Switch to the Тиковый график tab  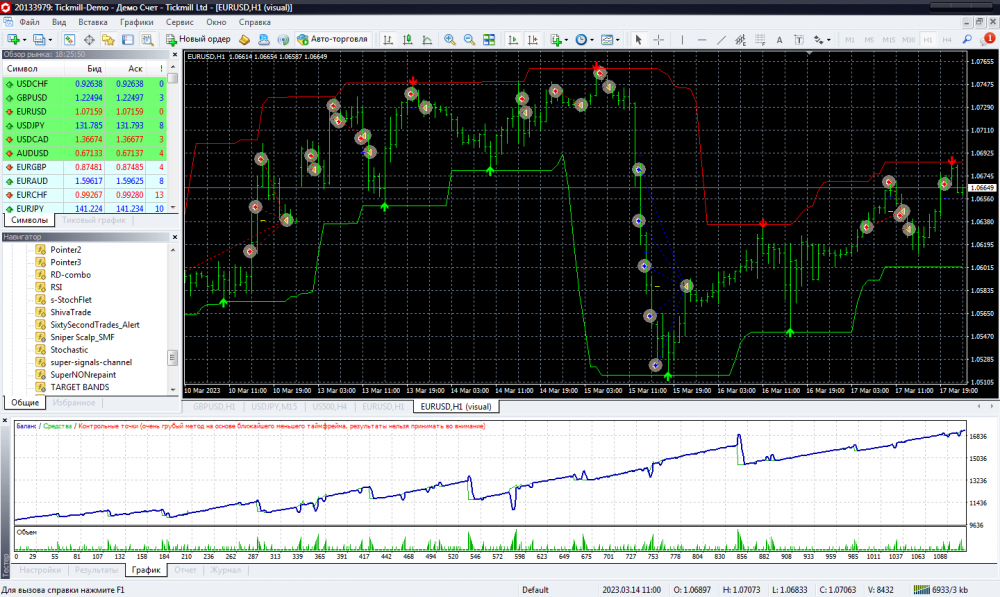94,220
